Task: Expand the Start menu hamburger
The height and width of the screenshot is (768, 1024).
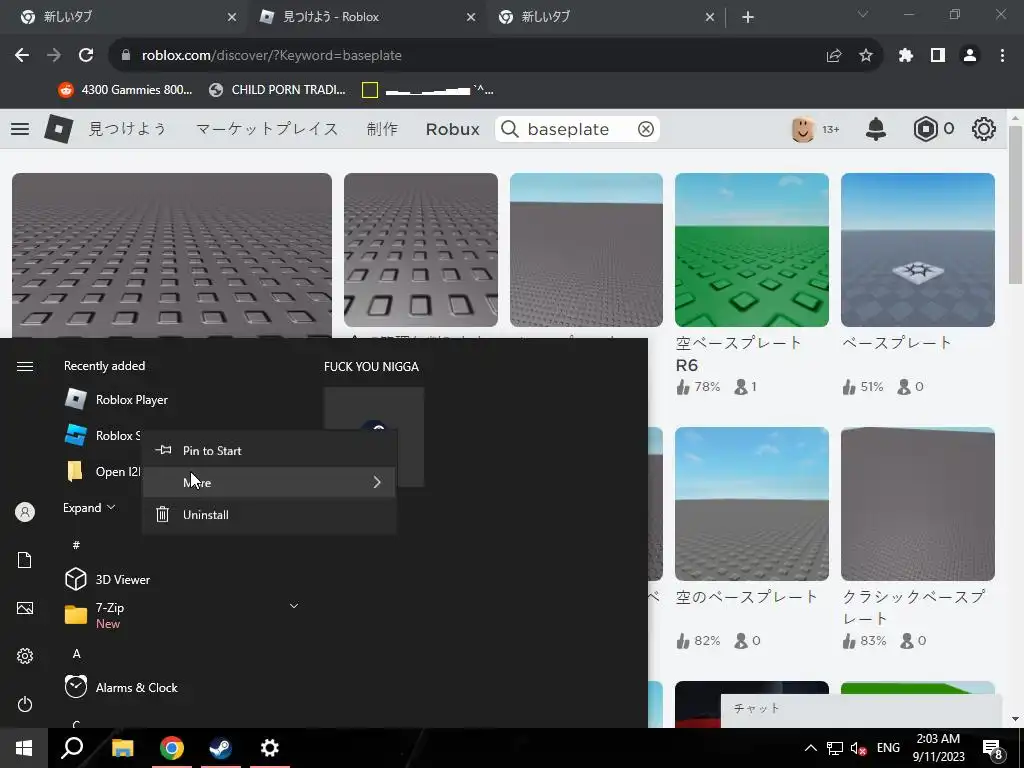Action: point(25,366)
